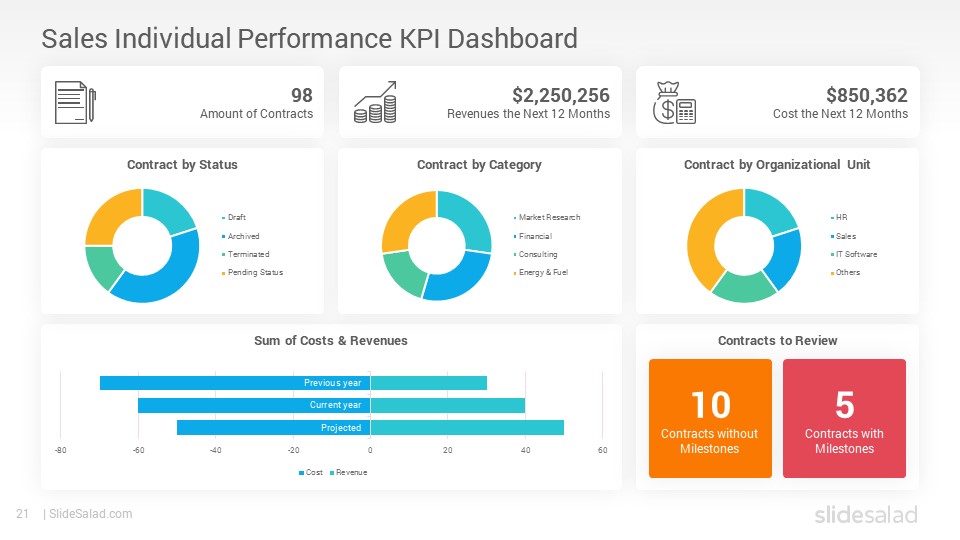
Task: Click the Cost legend swatch
Action: coord(301,473)
